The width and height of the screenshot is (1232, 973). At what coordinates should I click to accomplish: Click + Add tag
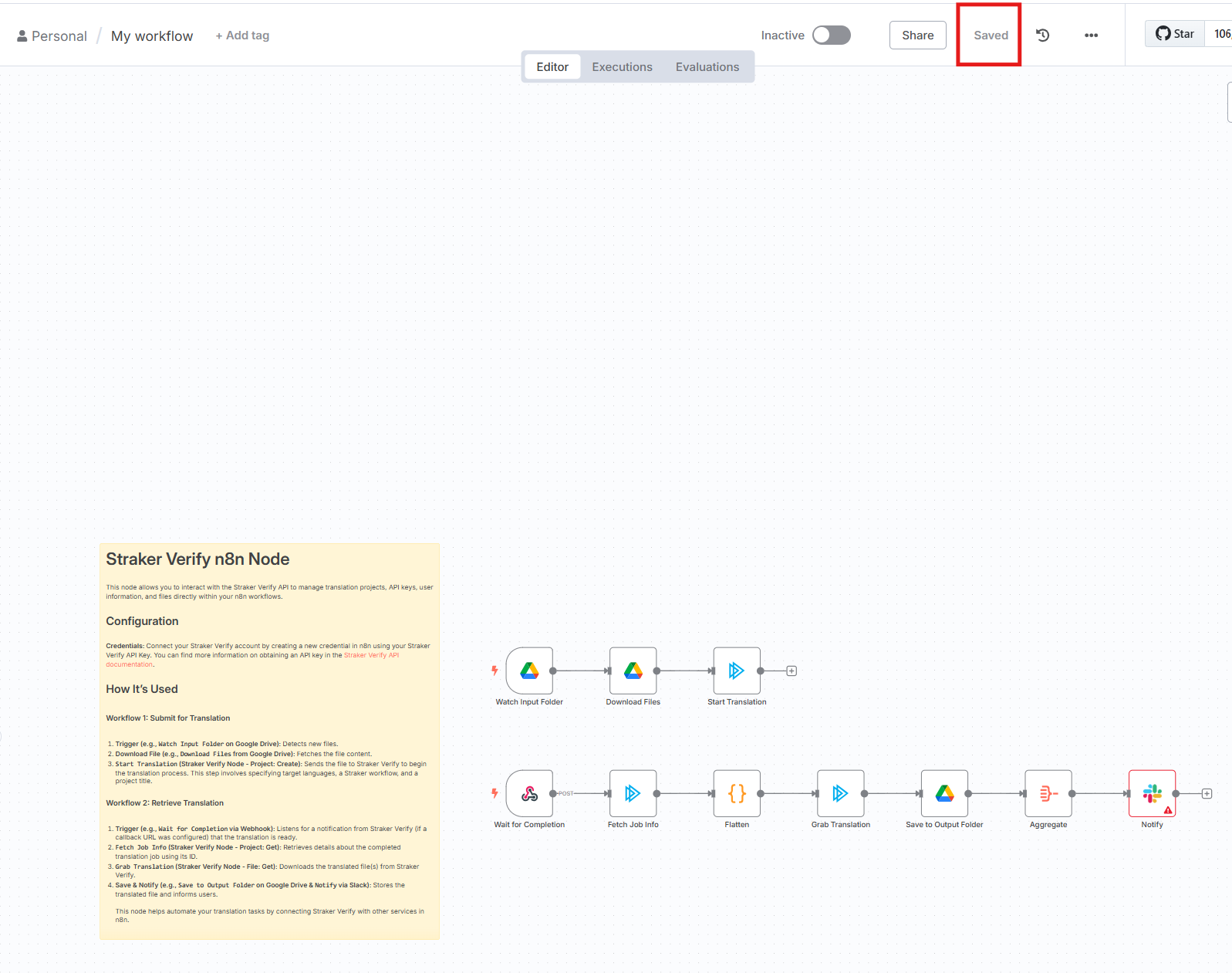pyautogui.click(x=242, y=35)
